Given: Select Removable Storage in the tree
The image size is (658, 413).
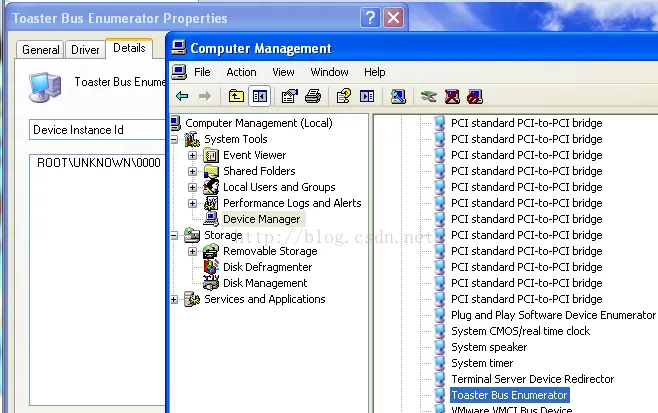Looking at the screenshot, I should 270,251.
